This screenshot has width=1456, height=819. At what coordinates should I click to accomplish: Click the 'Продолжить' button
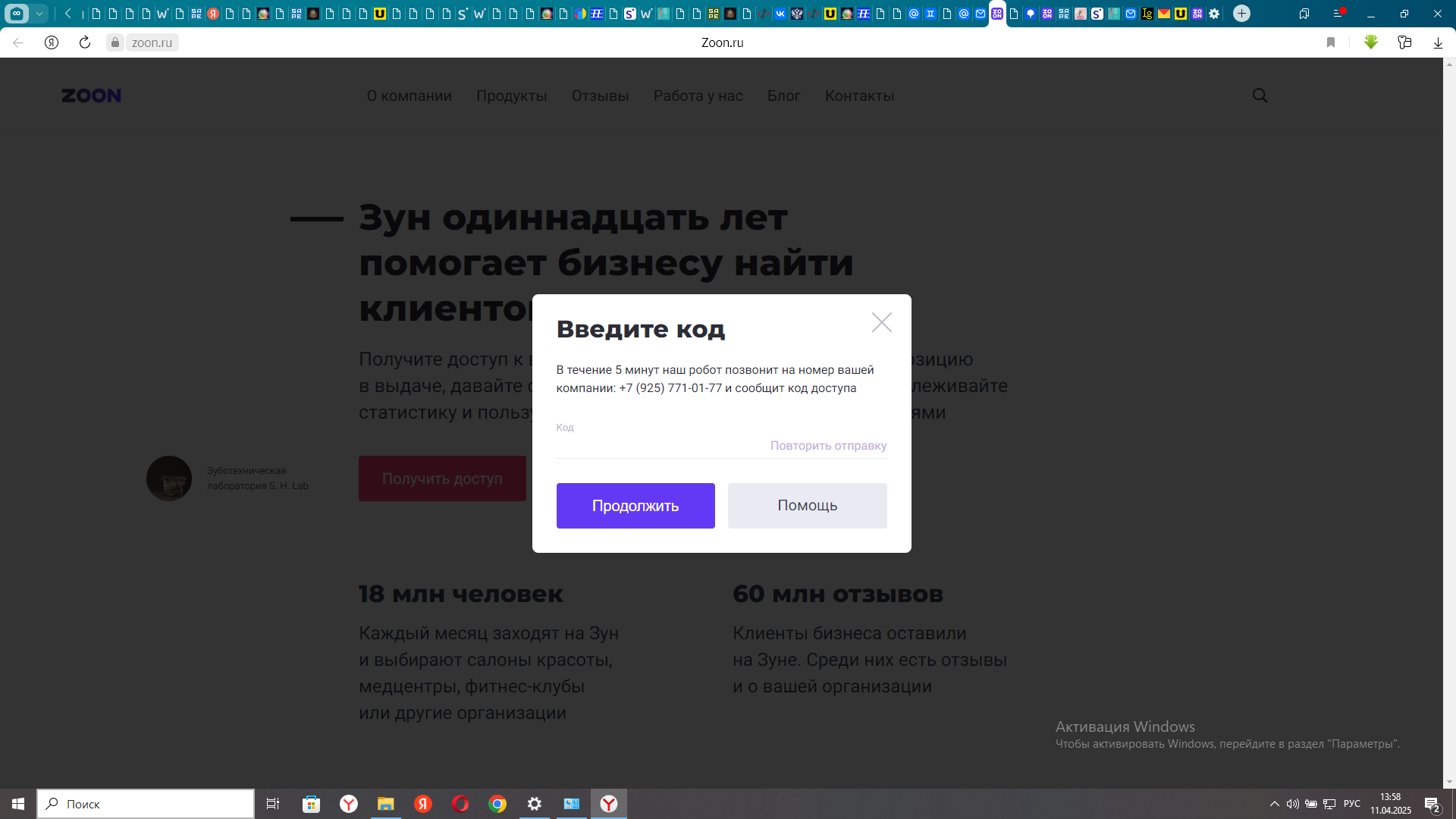635,506
